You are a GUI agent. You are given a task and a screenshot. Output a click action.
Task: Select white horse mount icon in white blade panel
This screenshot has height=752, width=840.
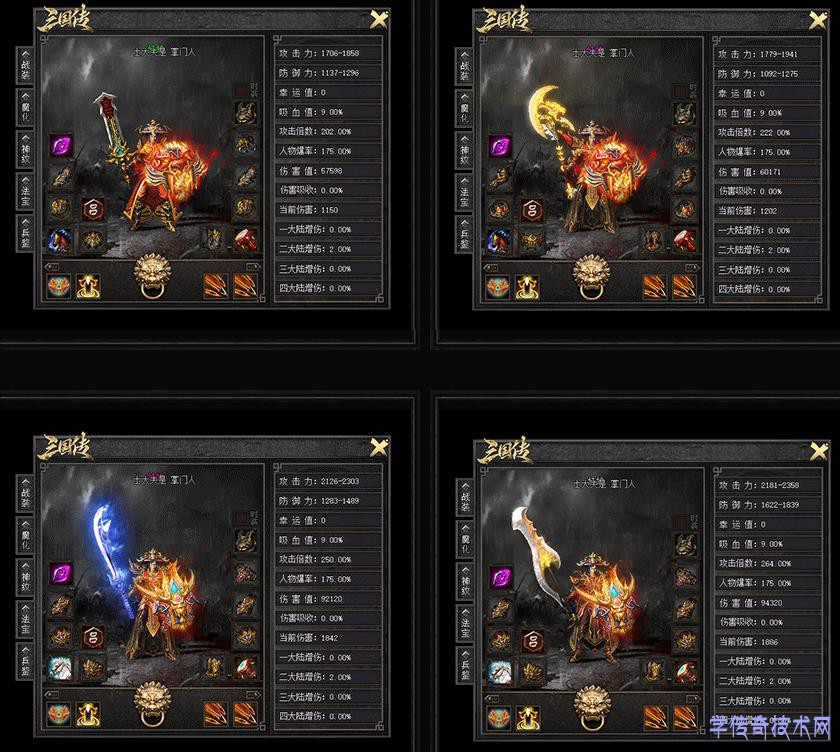pos(500,672)
